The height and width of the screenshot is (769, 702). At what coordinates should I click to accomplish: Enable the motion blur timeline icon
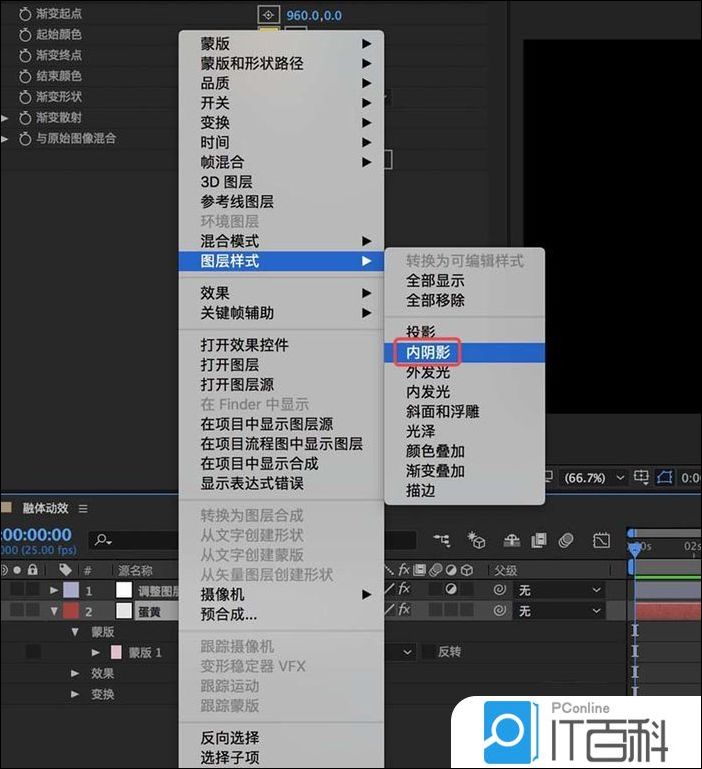[x=566, y=540]
